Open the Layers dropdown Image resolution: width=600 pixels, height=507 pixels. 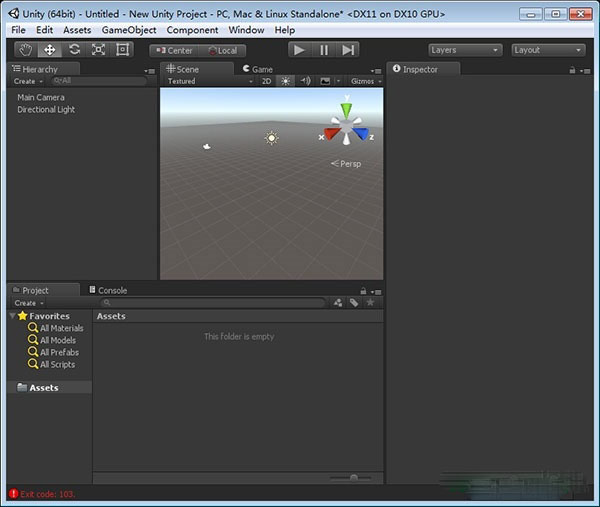pos(463,50)
